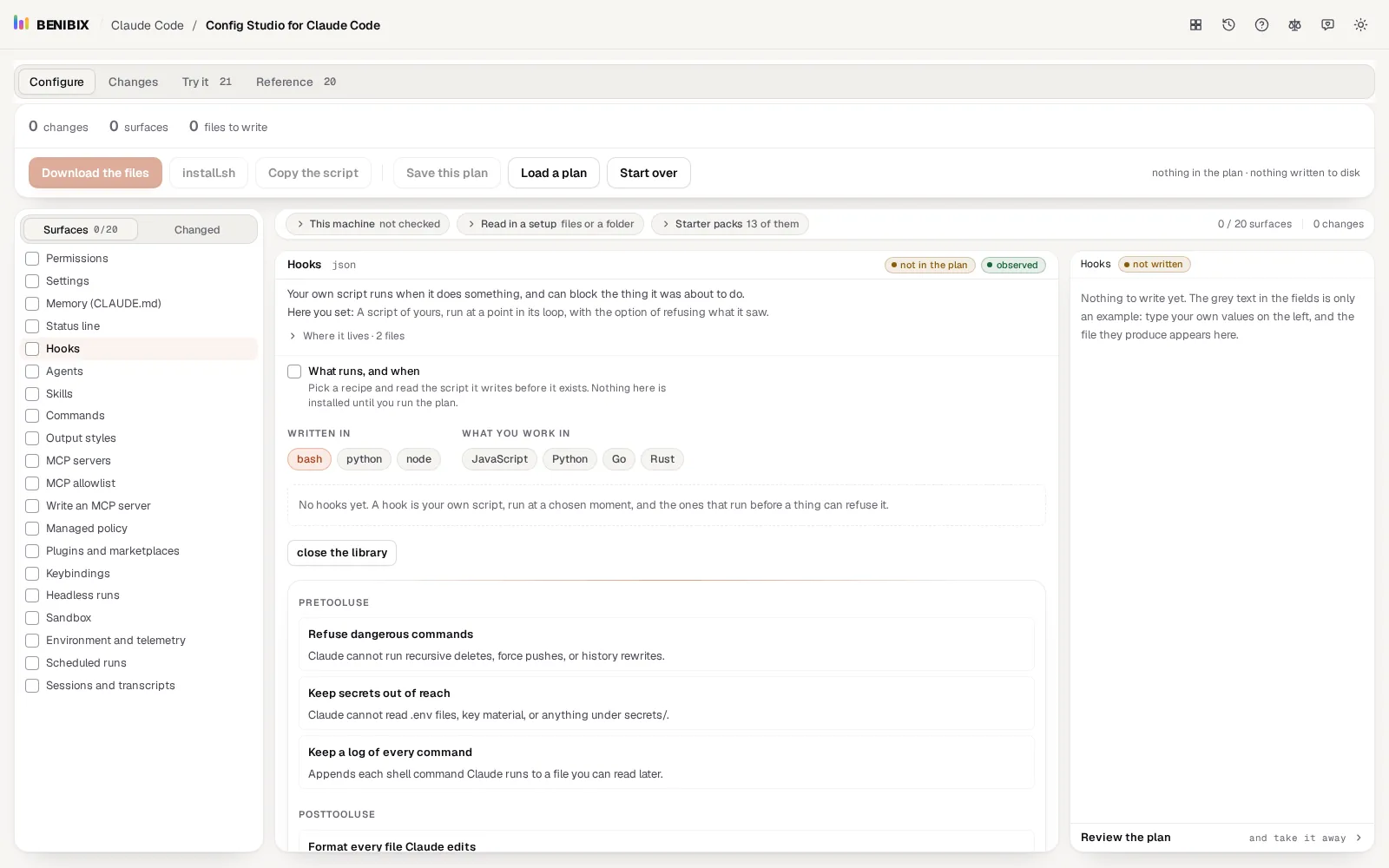The height and width of the screenshot is (868, 1389).
Task: Click the Start over button
Action: coord(648,173)
